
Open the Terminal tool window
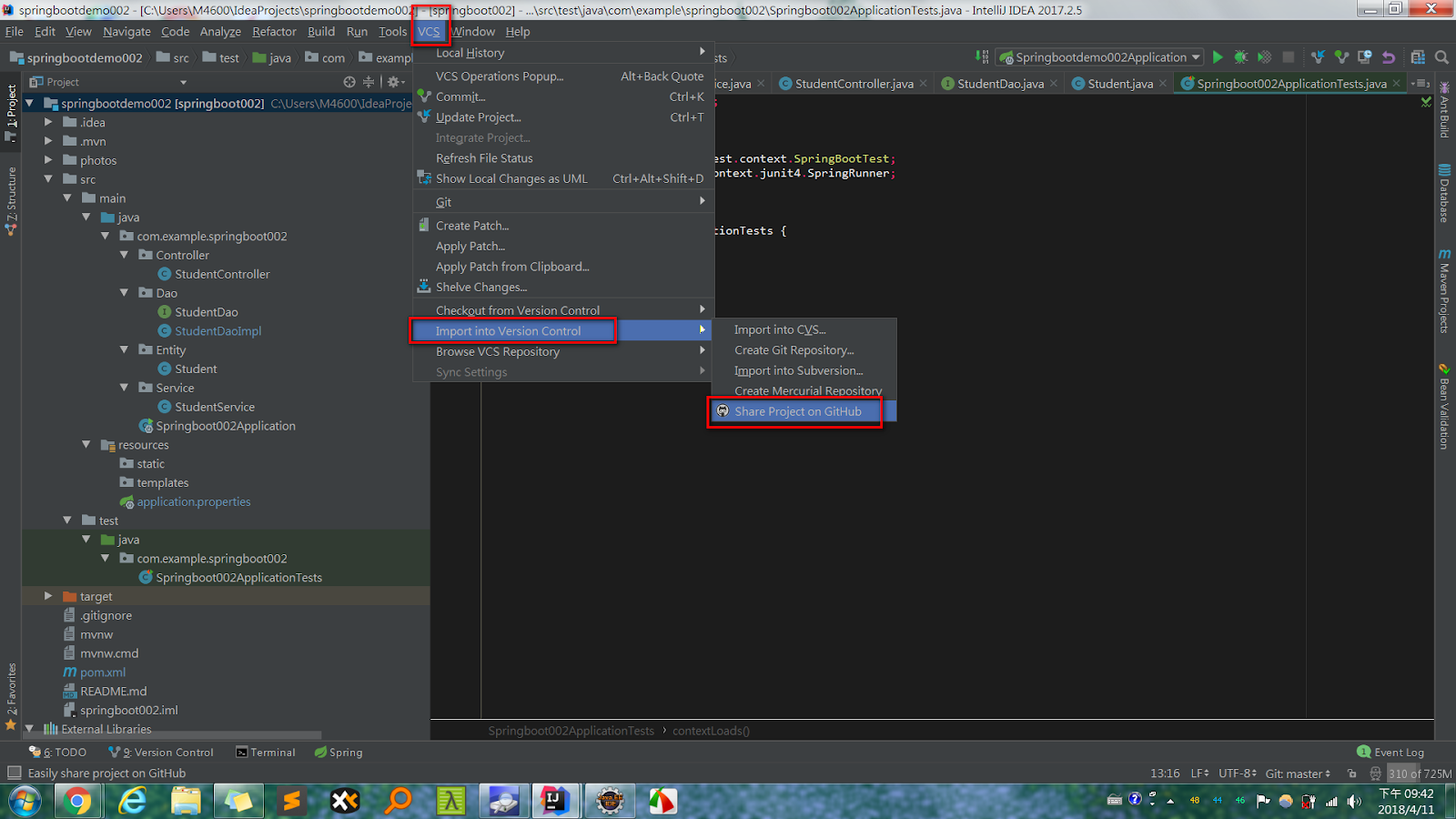(266, 752)
